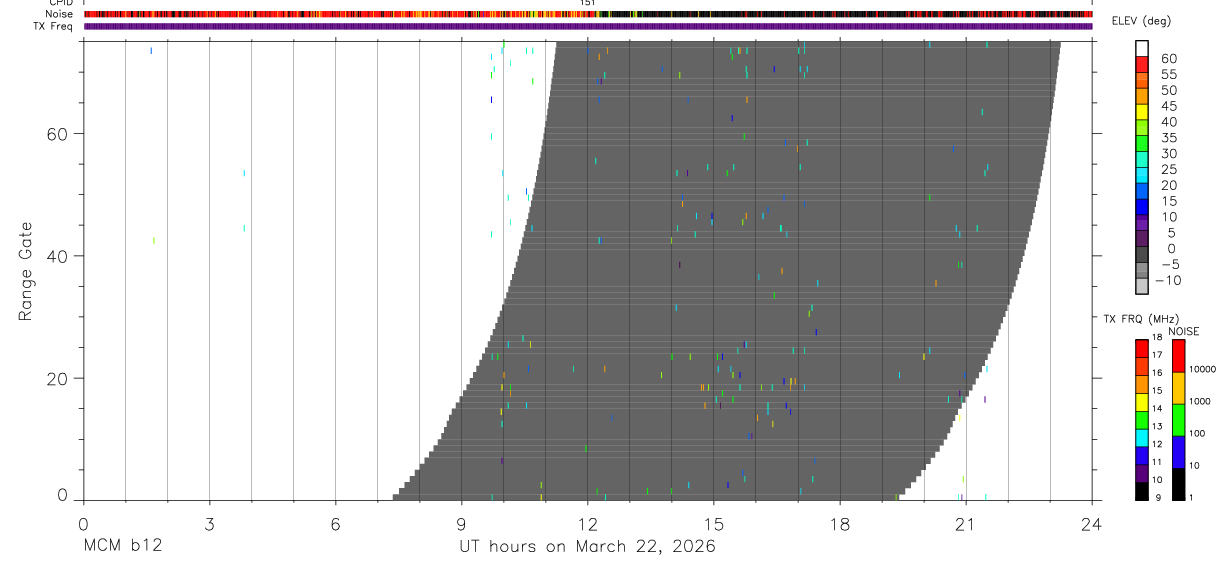Click the yellow swatch in ELEV colorbar

pos(1142,112)
